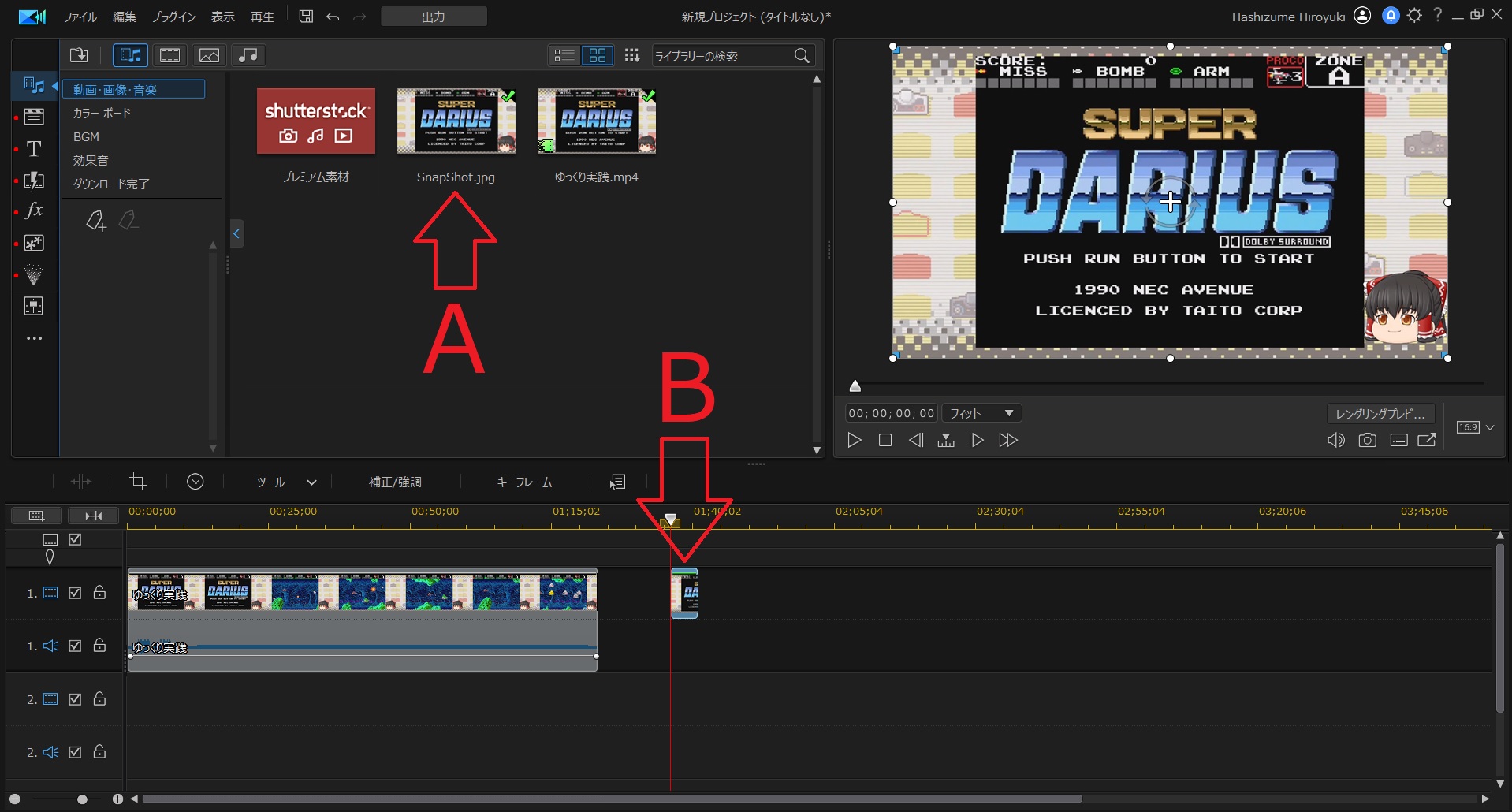Open the Particle Room icon

click(x=34, y=274)
